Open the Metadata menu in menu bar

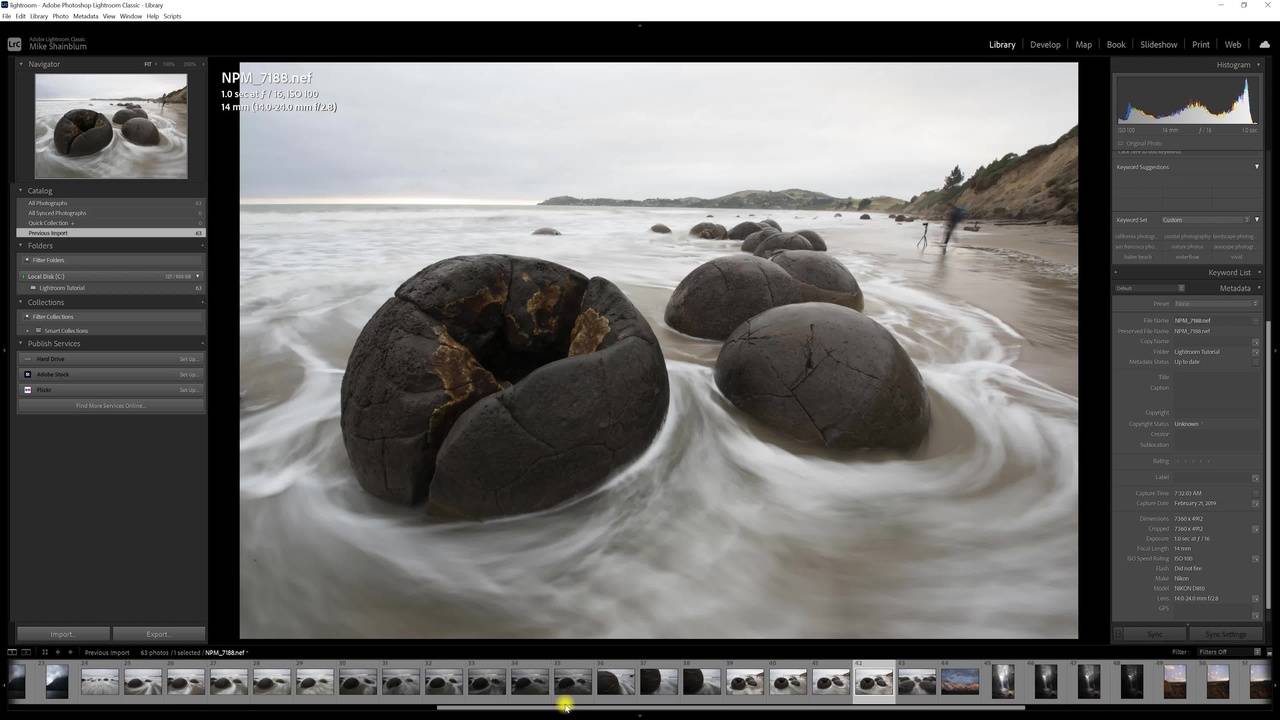pos(86,16)
